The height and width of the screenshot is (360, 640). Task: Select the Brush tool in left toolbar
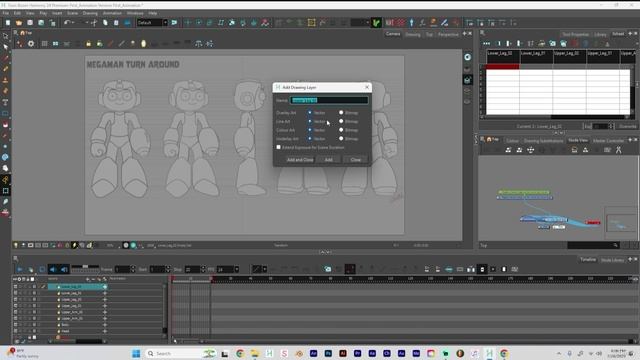coord(5,58)
